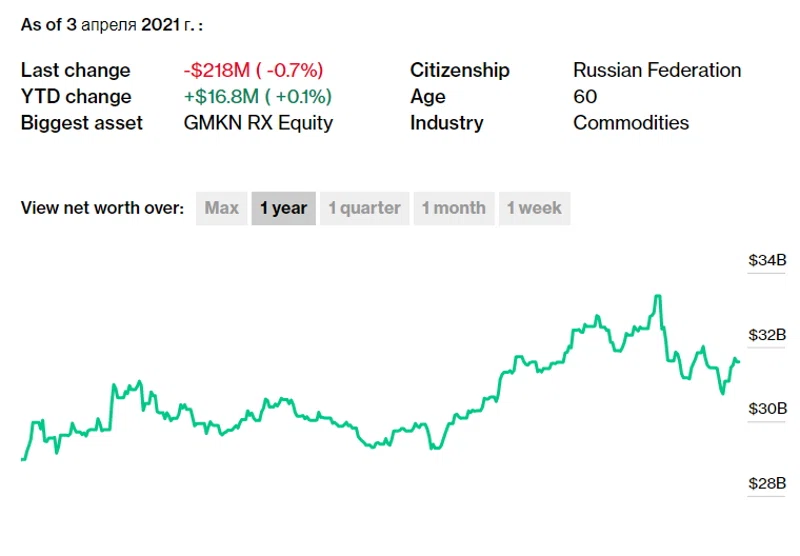Click the "Biggest asset" label
Screen dimensions: 800x556
point(82,123)
